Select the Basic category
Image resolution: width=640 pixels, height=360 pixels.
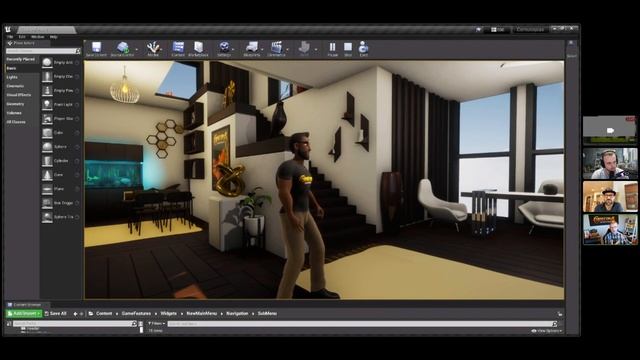[x=11, y=68]
